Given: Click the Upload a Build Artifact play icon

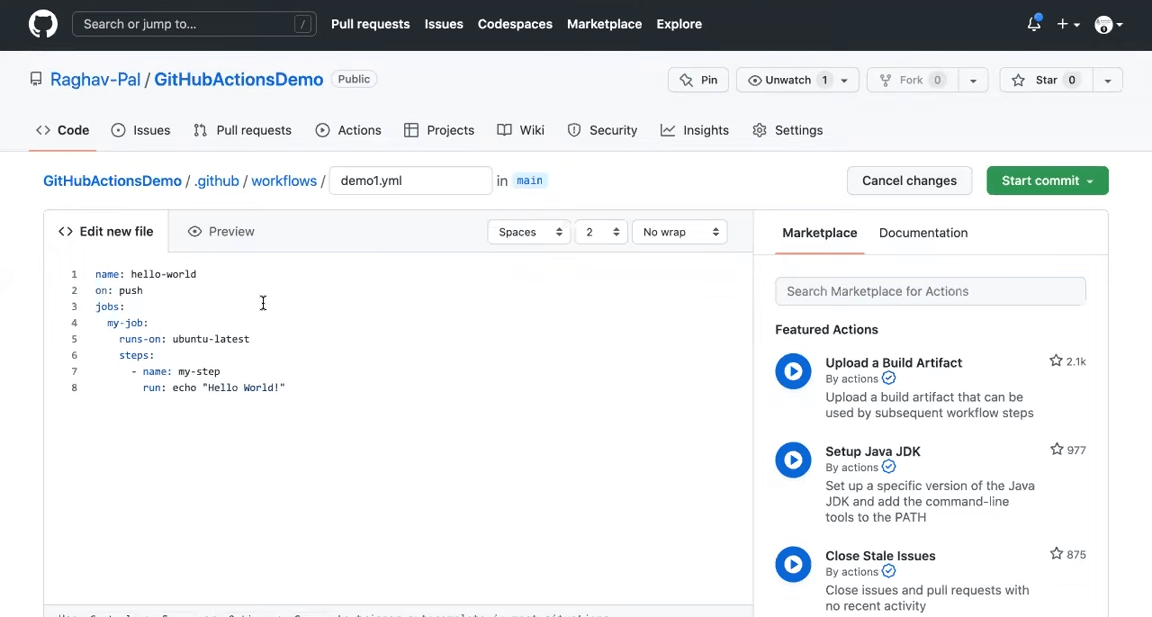Looking at the screenshot, I should pos(793,372).
